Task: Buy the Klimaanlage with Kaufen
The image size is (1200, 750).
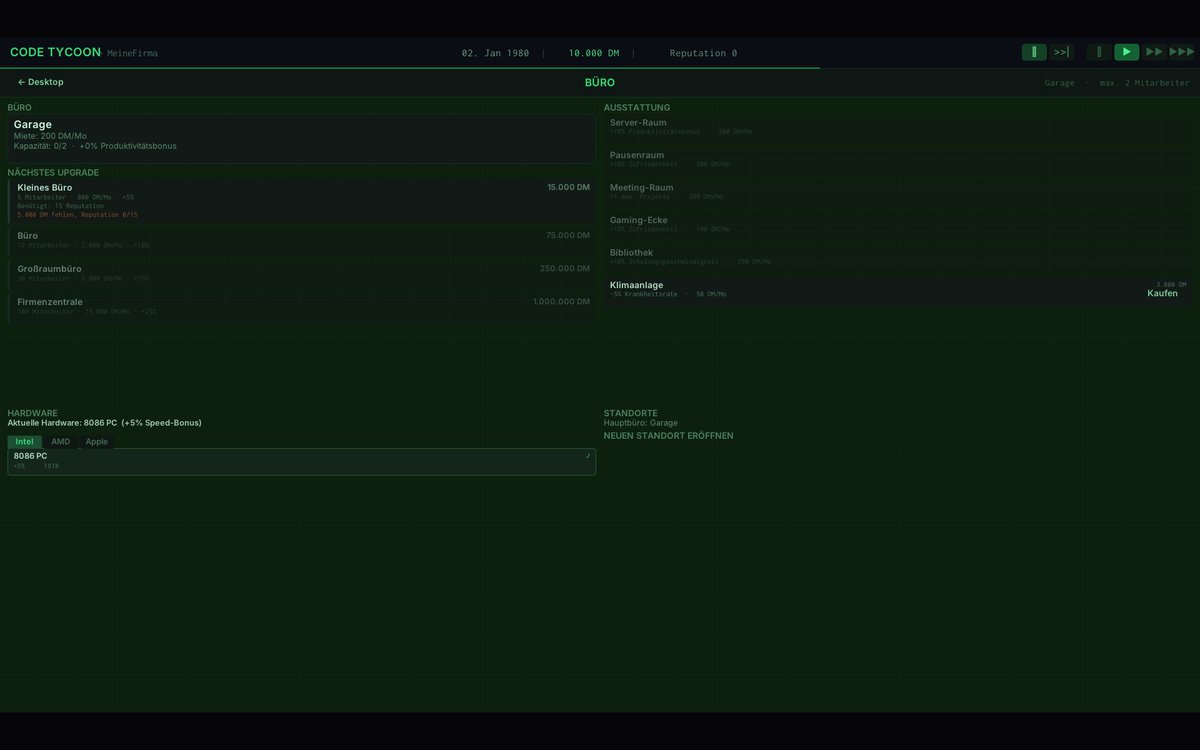Action: pos(1162,293)
